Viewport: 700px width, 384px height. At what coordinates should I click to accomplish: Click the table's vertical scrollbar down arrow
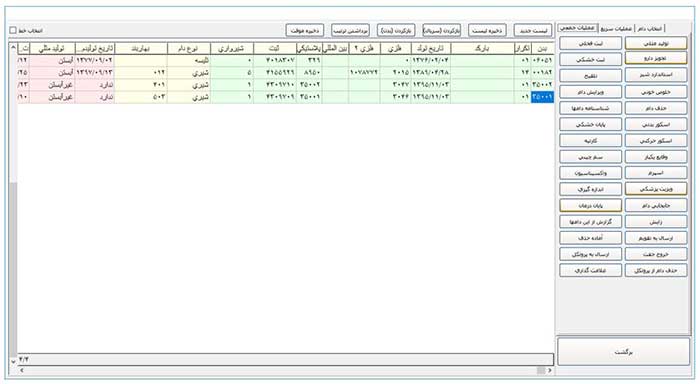(13, 361)
